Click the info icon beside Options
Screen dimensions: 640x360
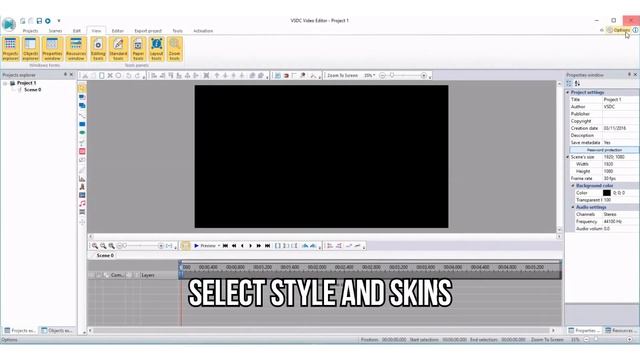[636, 30]
